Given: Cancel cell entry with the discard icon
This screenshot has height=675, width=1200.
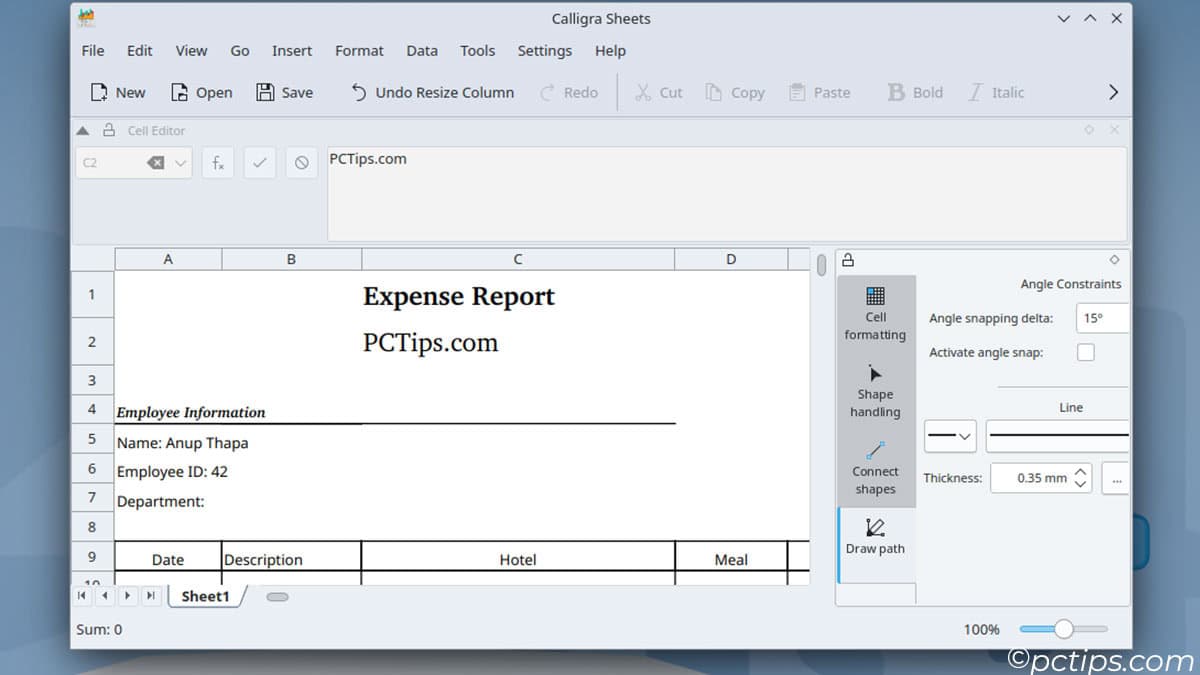Looking at the screenshot, I should click(x=301, y=162).
